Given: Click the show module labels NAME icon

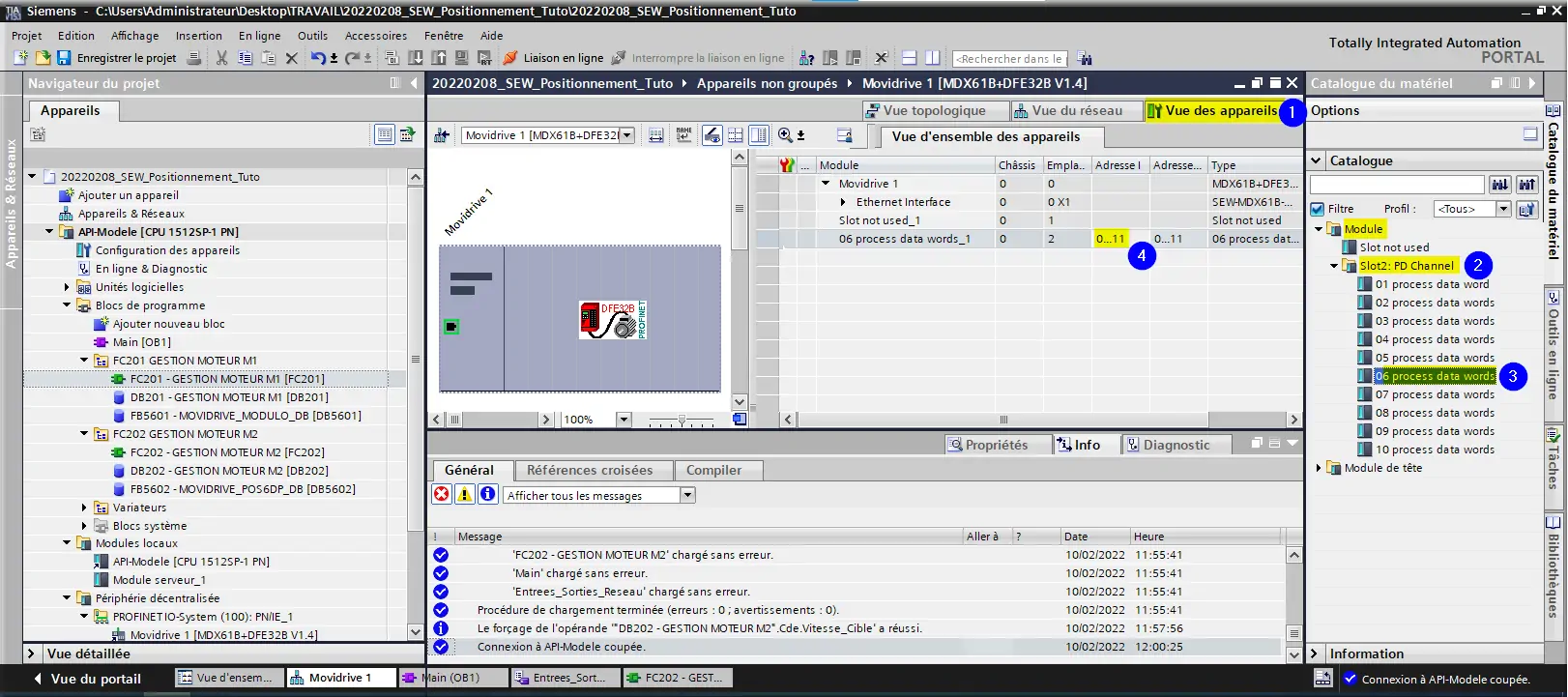Looking at the screenshot, I should pos(684,135).
